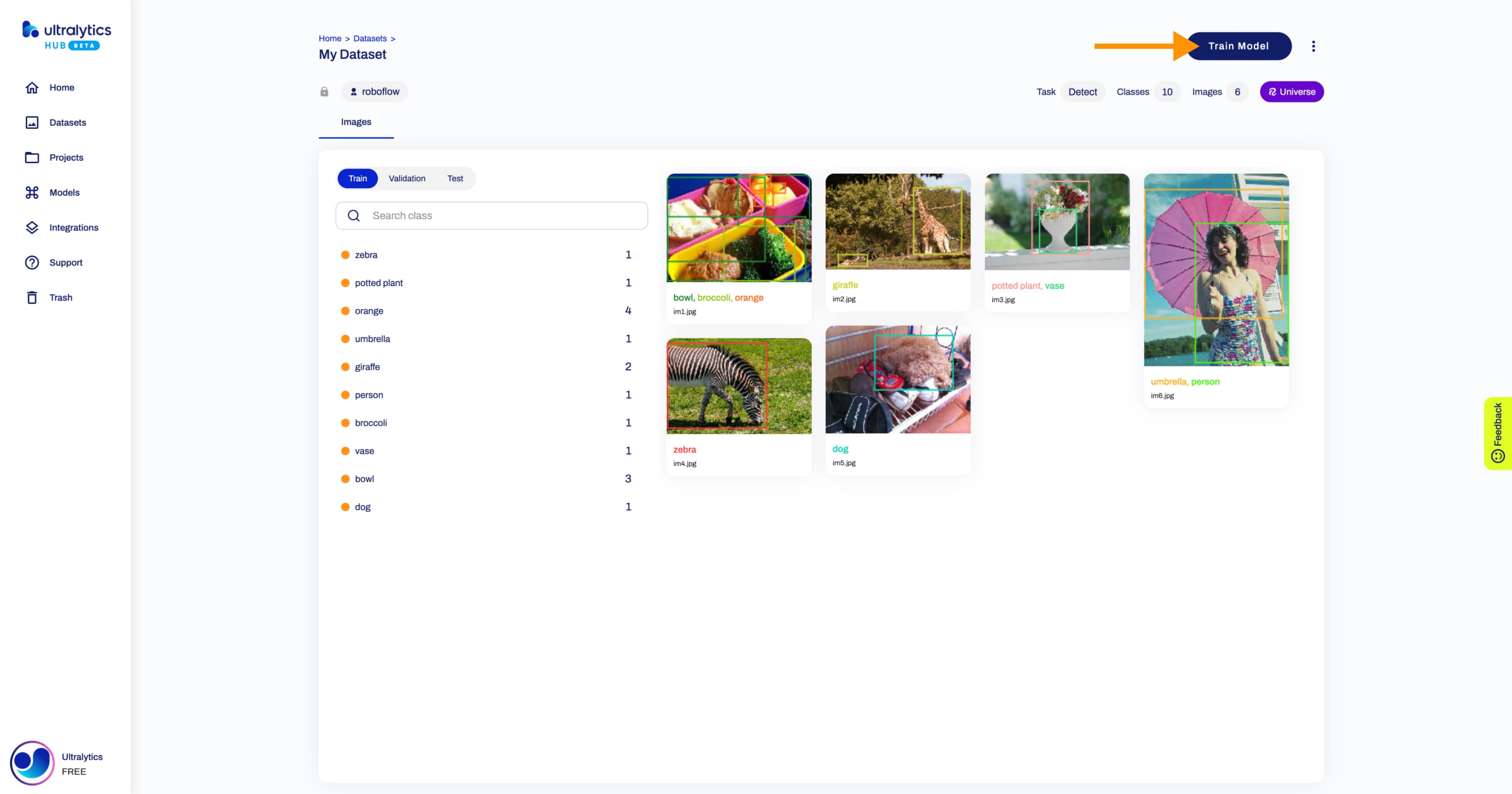
Task: Click the Ultralytics HUB beta icon
Action: point(66,36)
